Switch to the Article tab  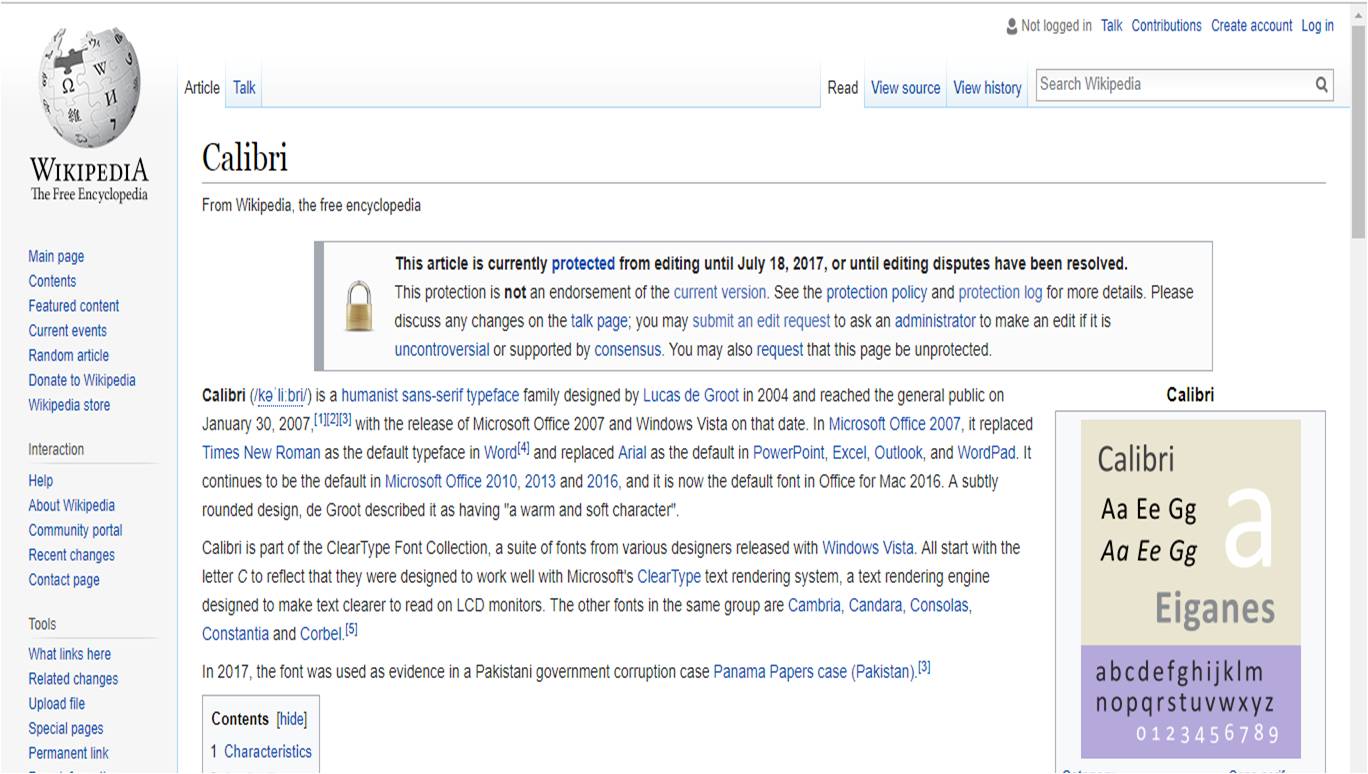(x=202, y=88)
